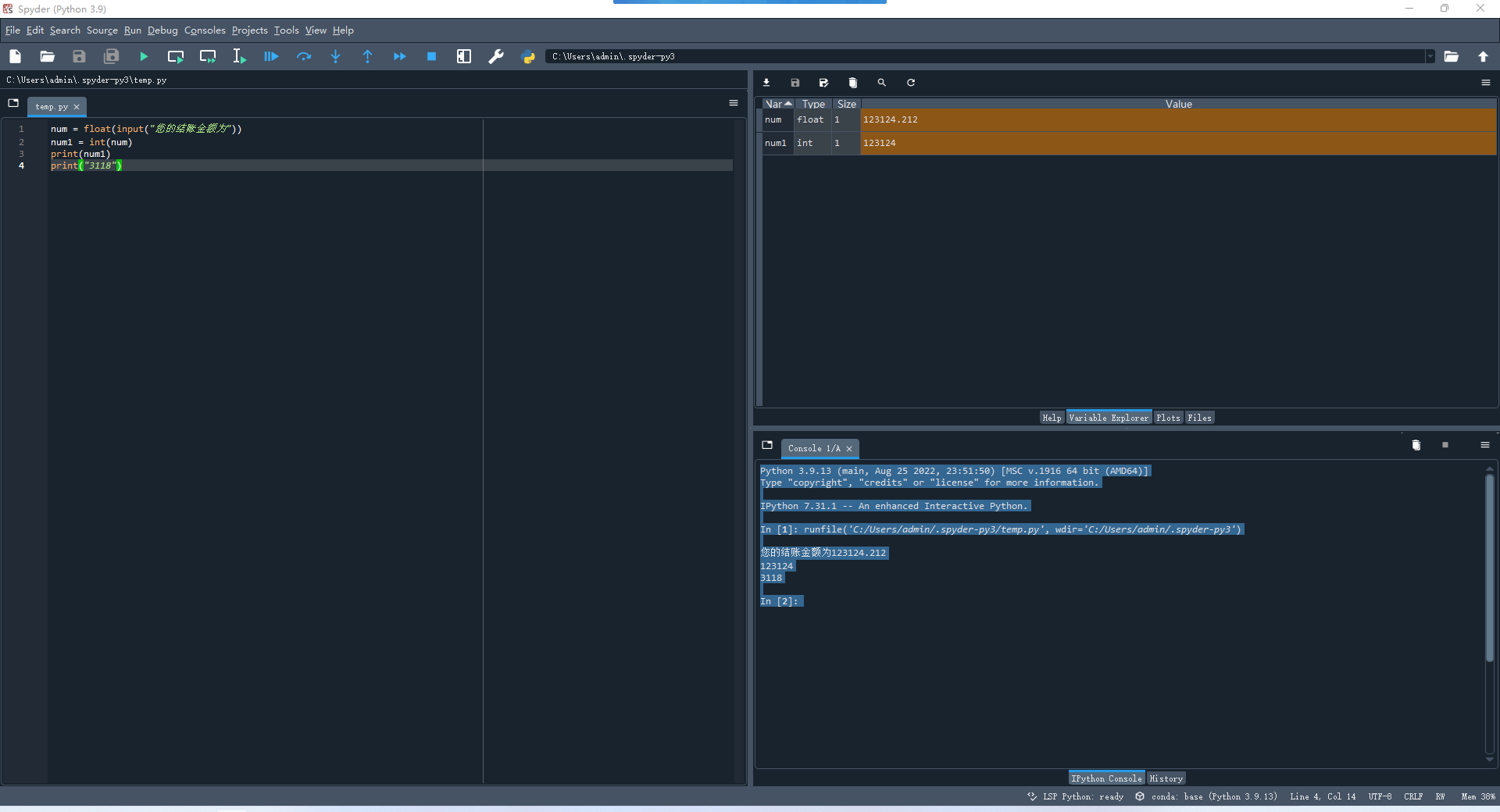Viewport: 1500px width, 812px height.
Task: Interrupt kernel stop square in console
Action: 1445,445
